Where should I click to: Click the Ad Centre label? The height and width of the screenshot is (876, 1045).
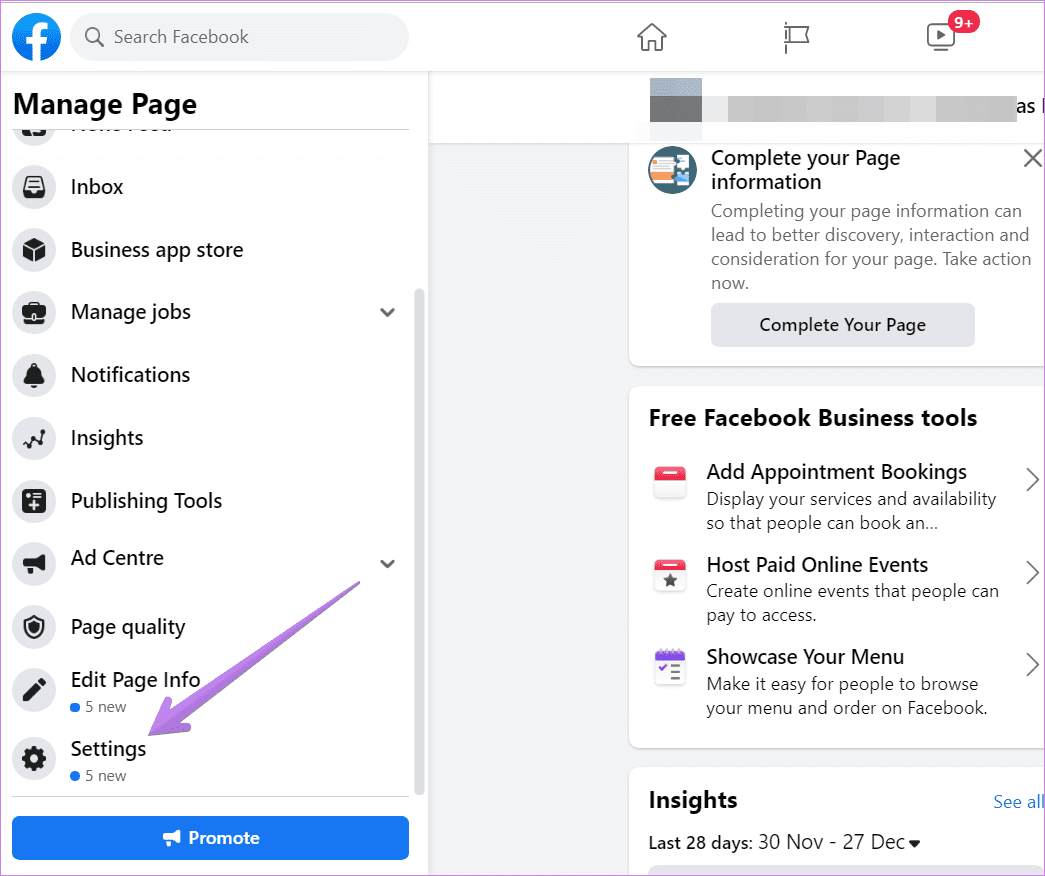point(117,557)
